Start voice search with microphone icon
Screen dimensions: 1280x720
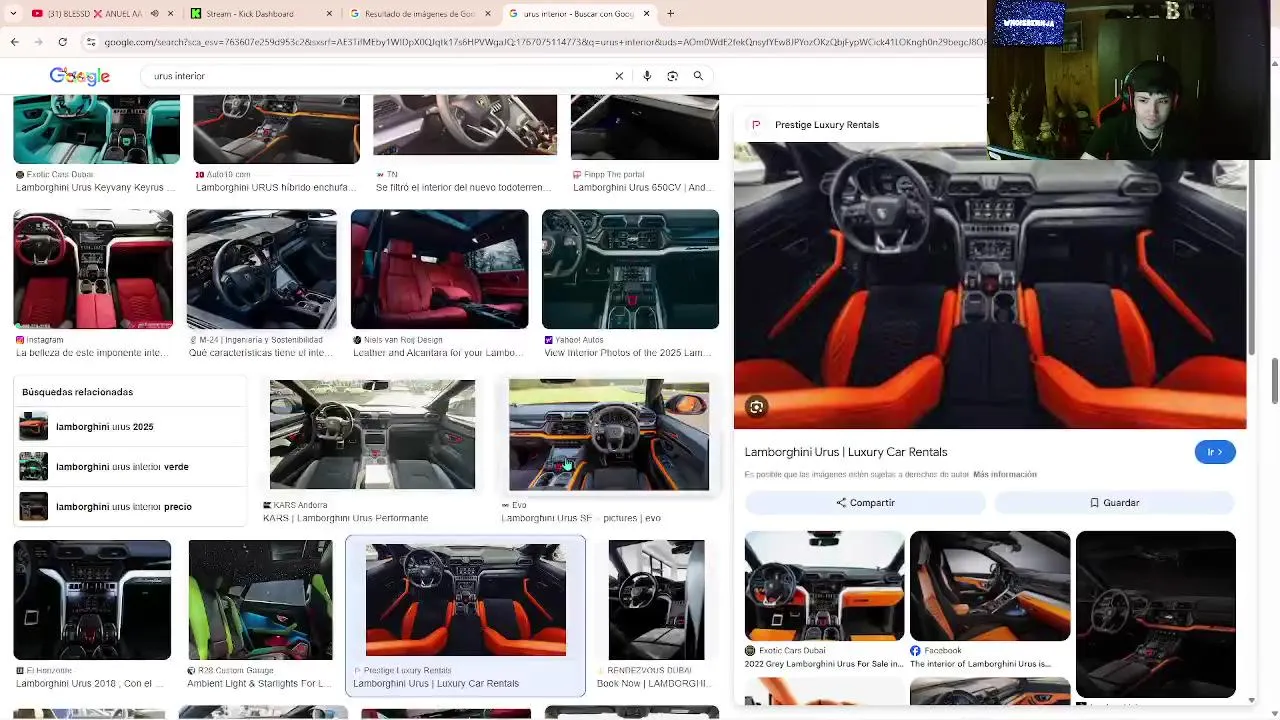(x=647, y=76)
